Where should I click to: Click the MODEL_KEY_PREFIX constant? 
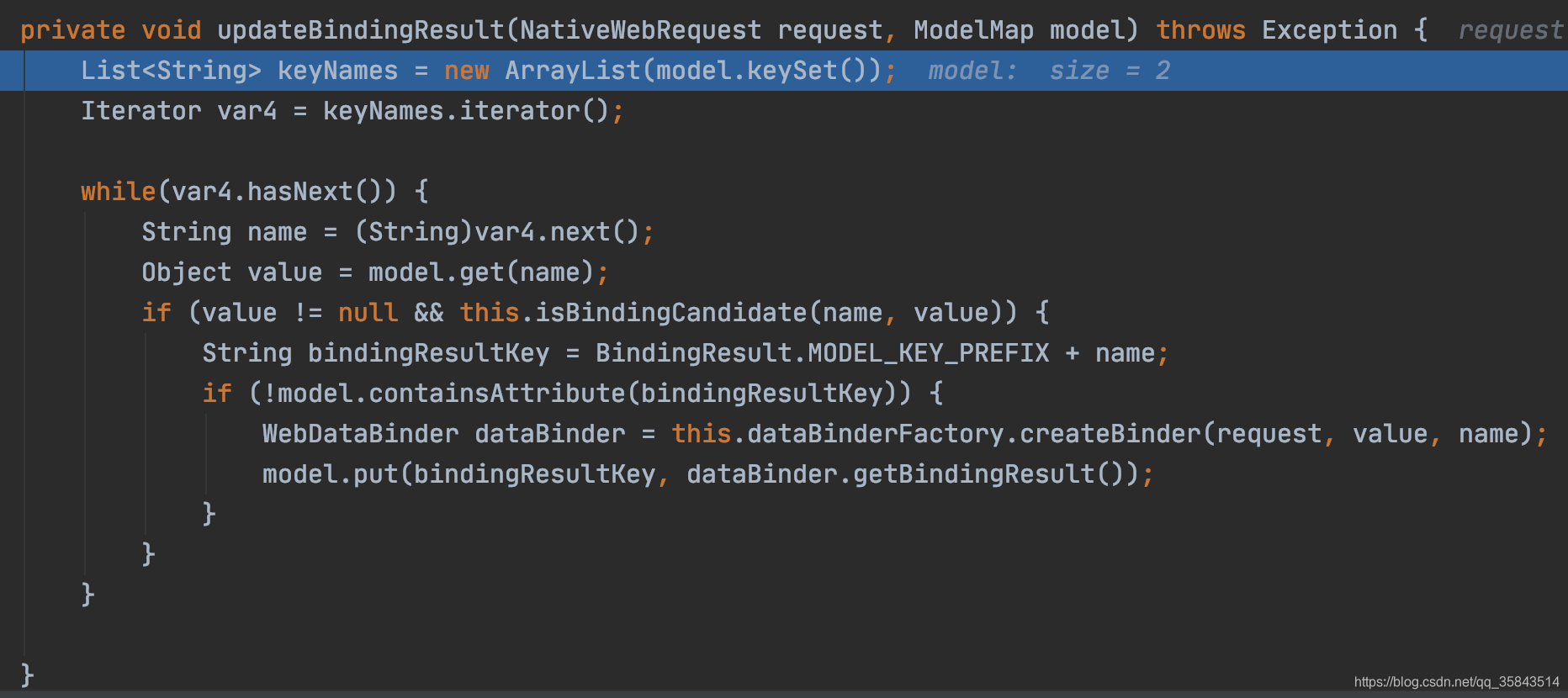point(929,353)
